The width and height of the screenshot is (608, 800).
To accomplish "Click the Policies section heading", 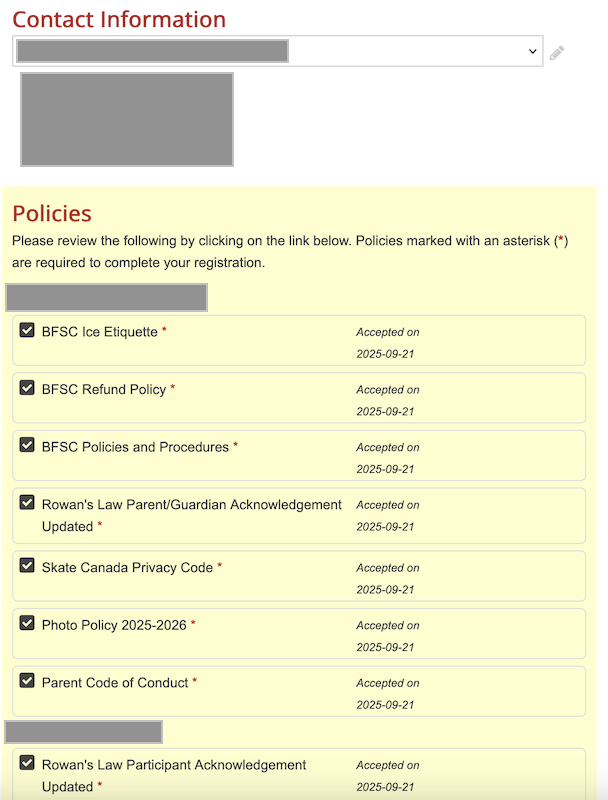I will (x=52, y=213).
